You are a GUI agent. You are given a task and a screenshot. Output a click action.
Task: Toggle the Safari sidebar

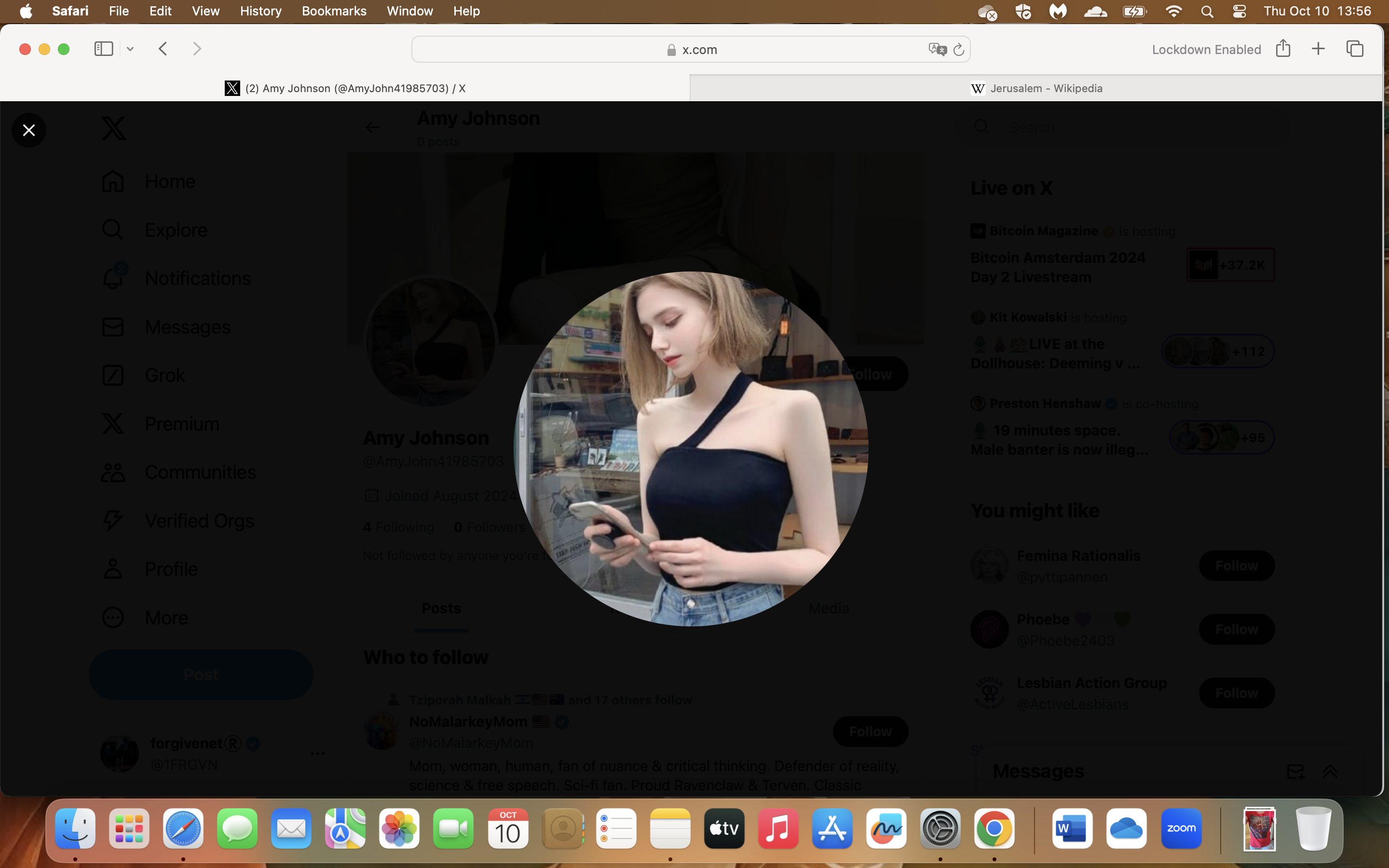(x=103, y=49)
